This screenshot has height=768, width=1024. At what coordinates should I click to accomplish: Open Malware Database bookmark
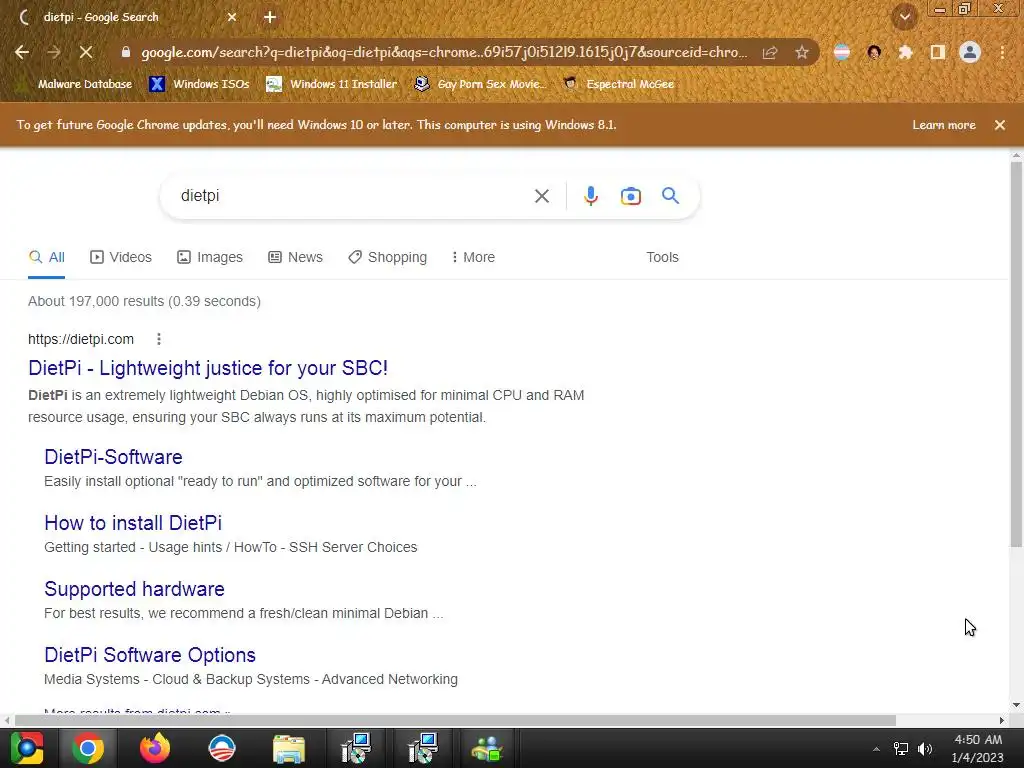[x=77, y=84]
